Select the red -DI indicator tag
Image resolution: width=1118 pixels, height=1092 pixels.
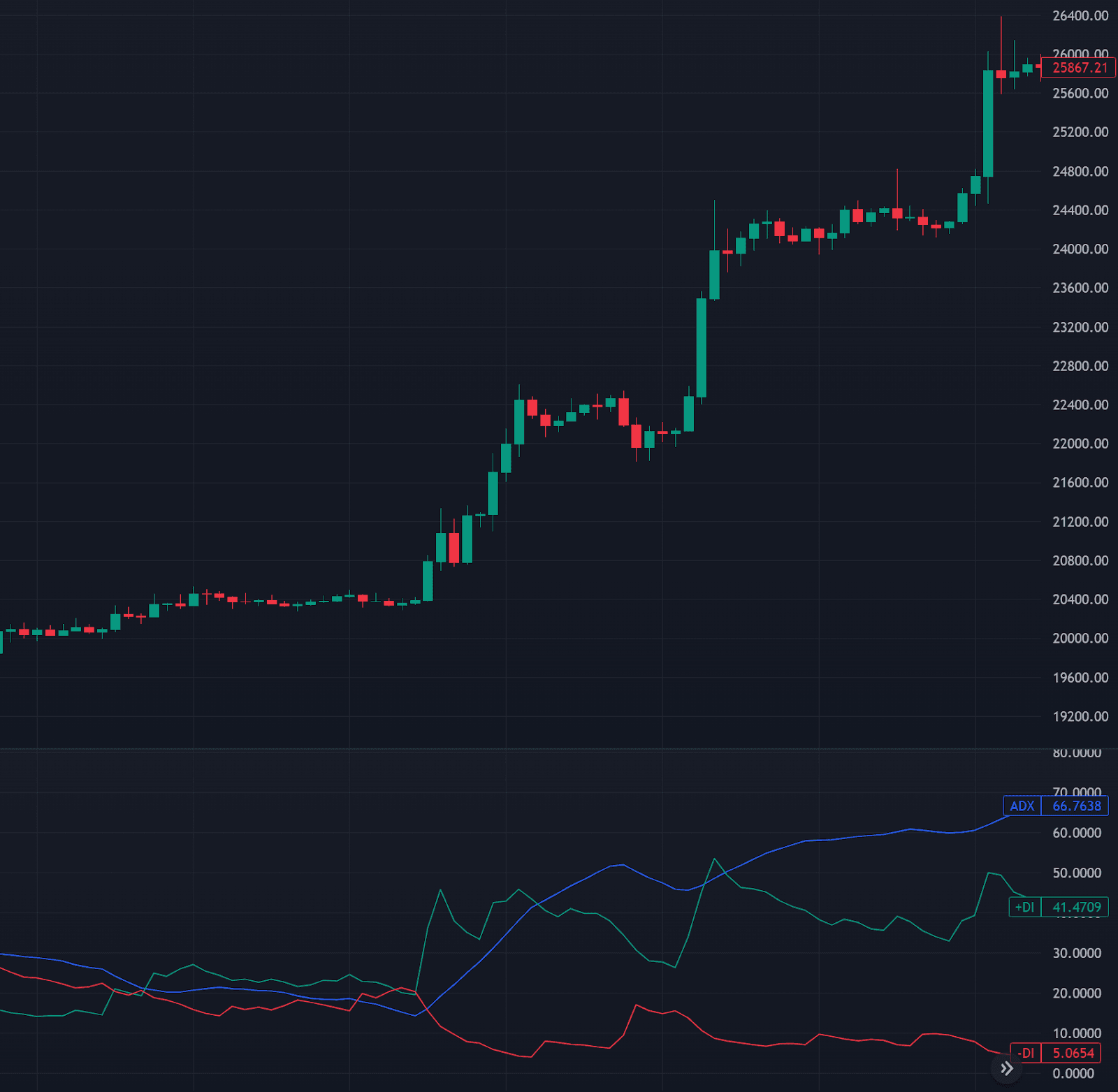pyautogui.click(x=1026, y=1053)
